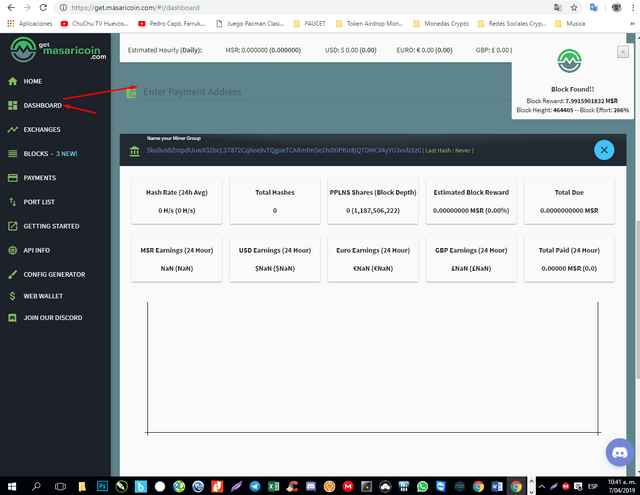Select the Dashboard menu item
Image resolution: width=640 pixels, height=495 pixels.
pos(42,105)
